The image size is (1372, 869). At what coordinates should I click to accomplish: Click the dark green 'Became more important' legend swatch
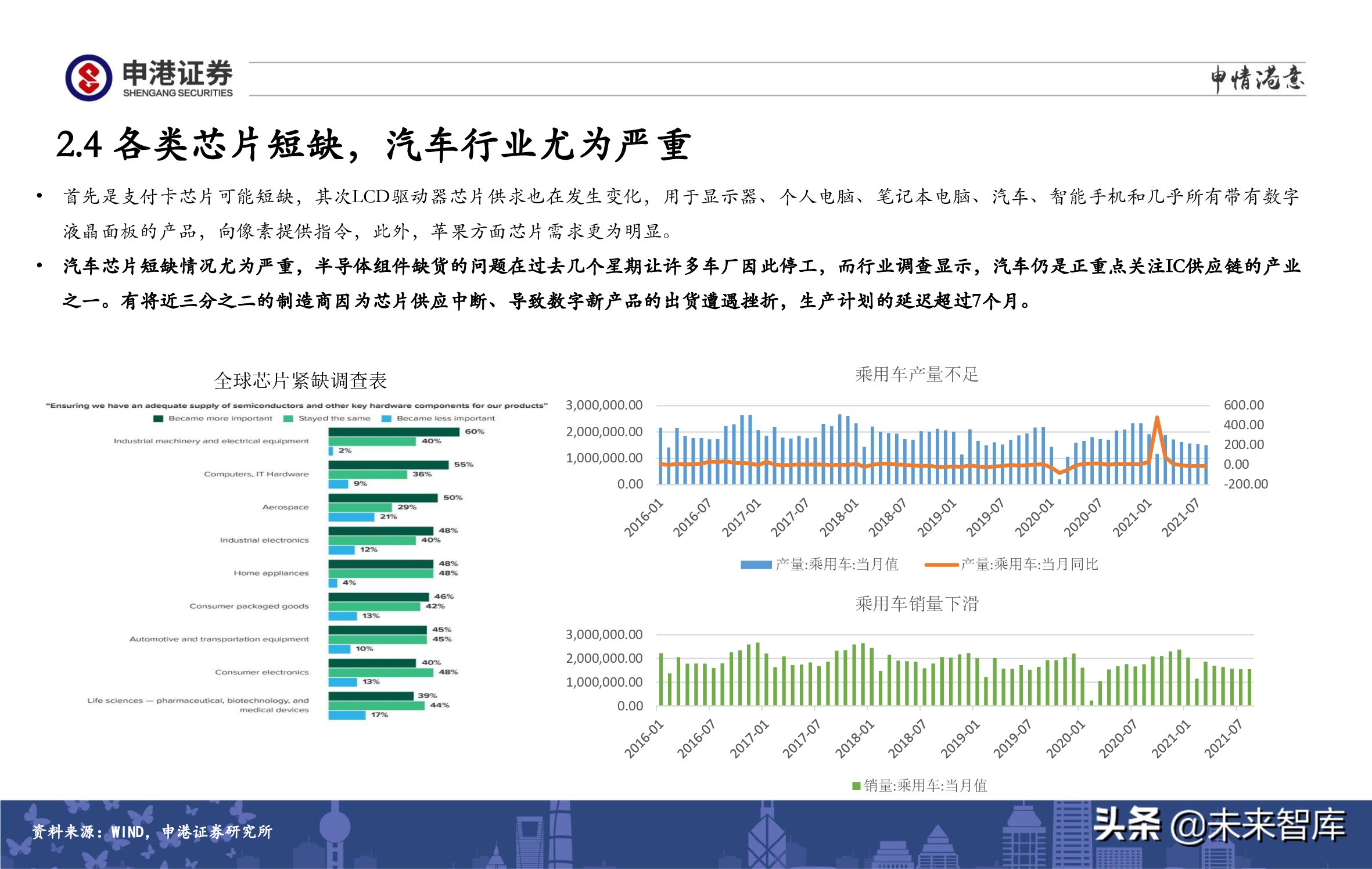[x=158, y=418]
